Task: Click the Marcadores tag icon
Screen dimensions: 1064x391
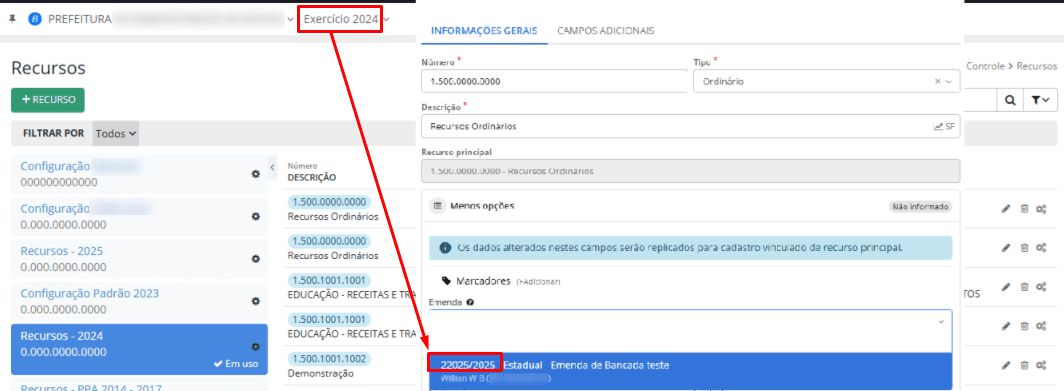Action: coord(446,280)
